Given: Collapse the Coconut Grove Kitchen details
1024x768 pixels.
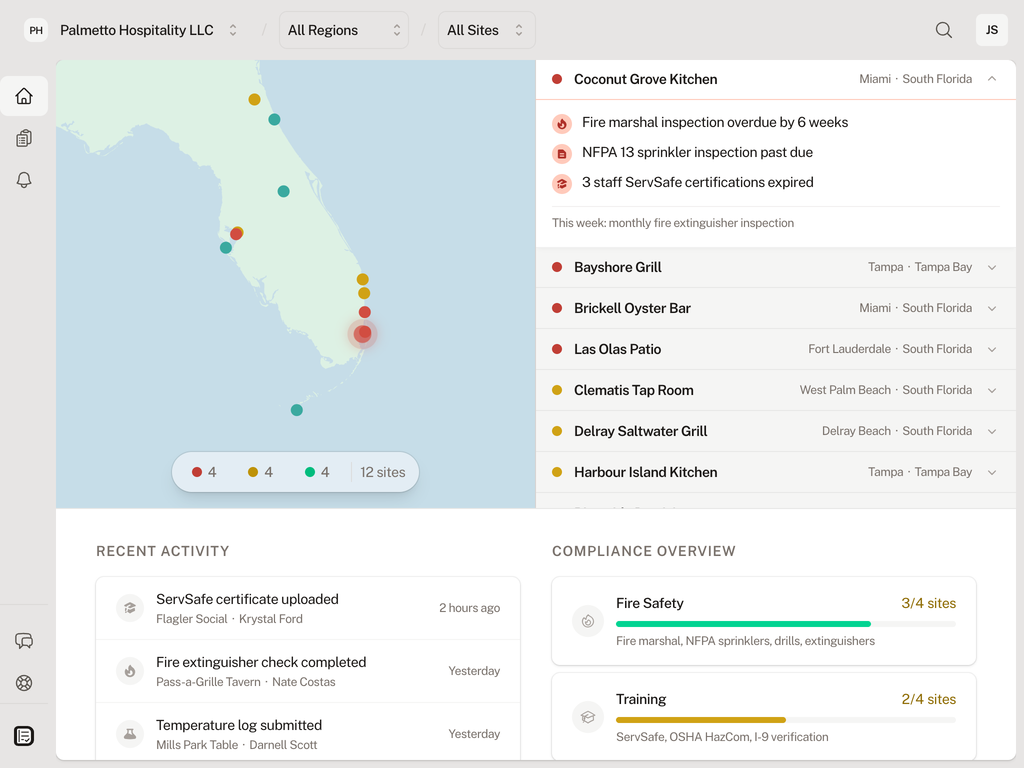Looking at the screenshot, I should point(992,78).
